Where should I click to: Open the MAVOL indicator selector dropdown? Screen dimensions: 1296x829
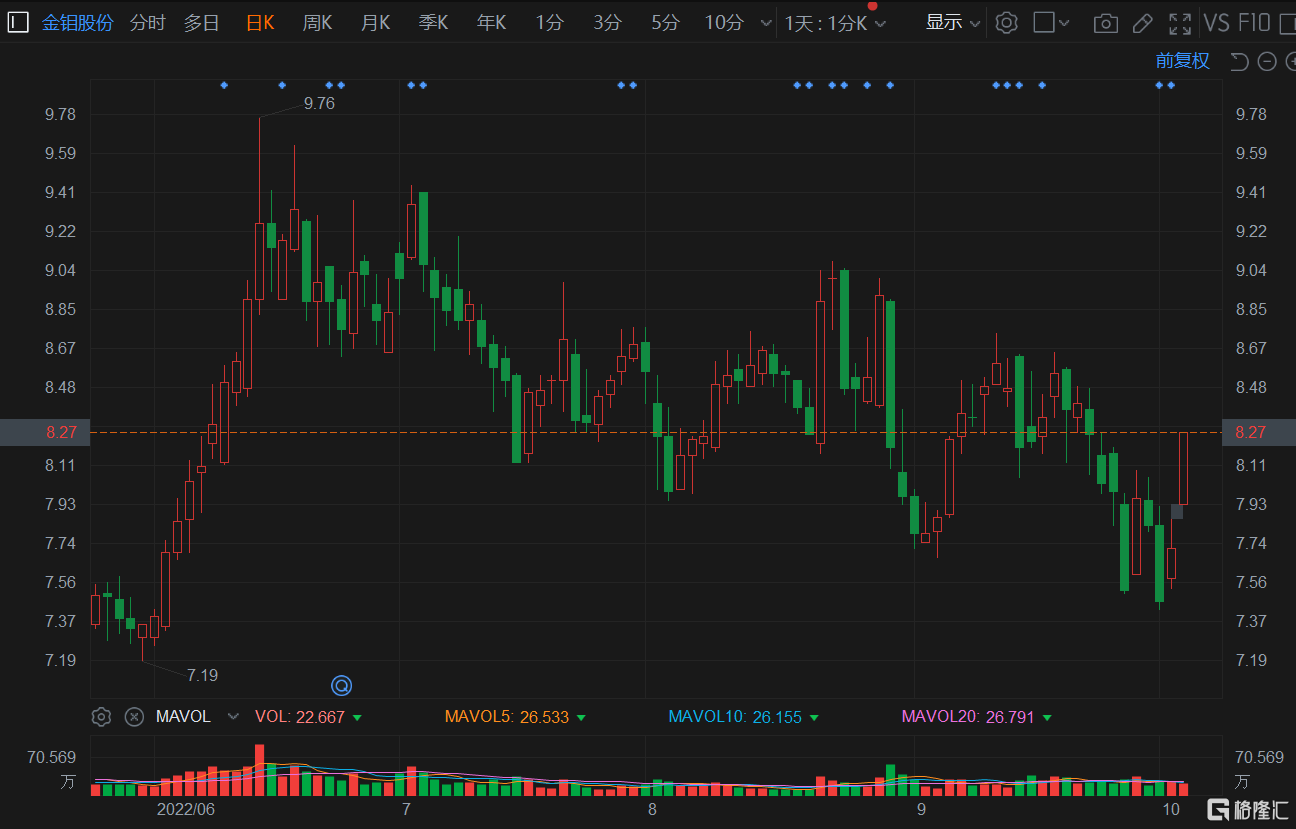[233, 717]
